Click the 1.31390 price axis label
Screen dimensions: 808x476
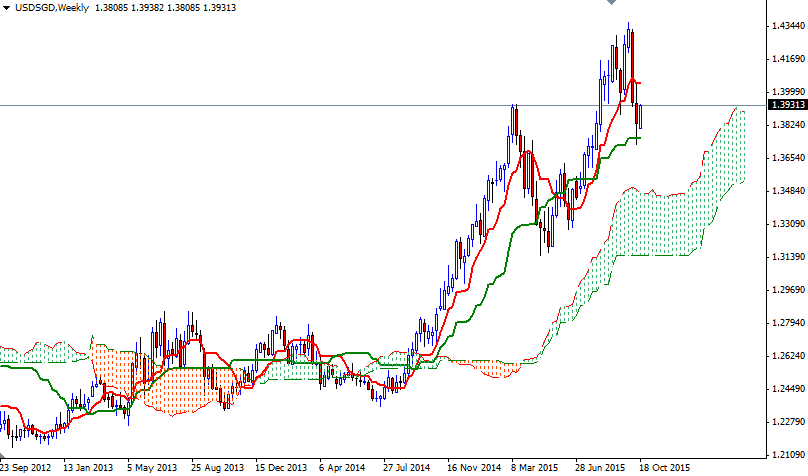(x=787, y=257)
